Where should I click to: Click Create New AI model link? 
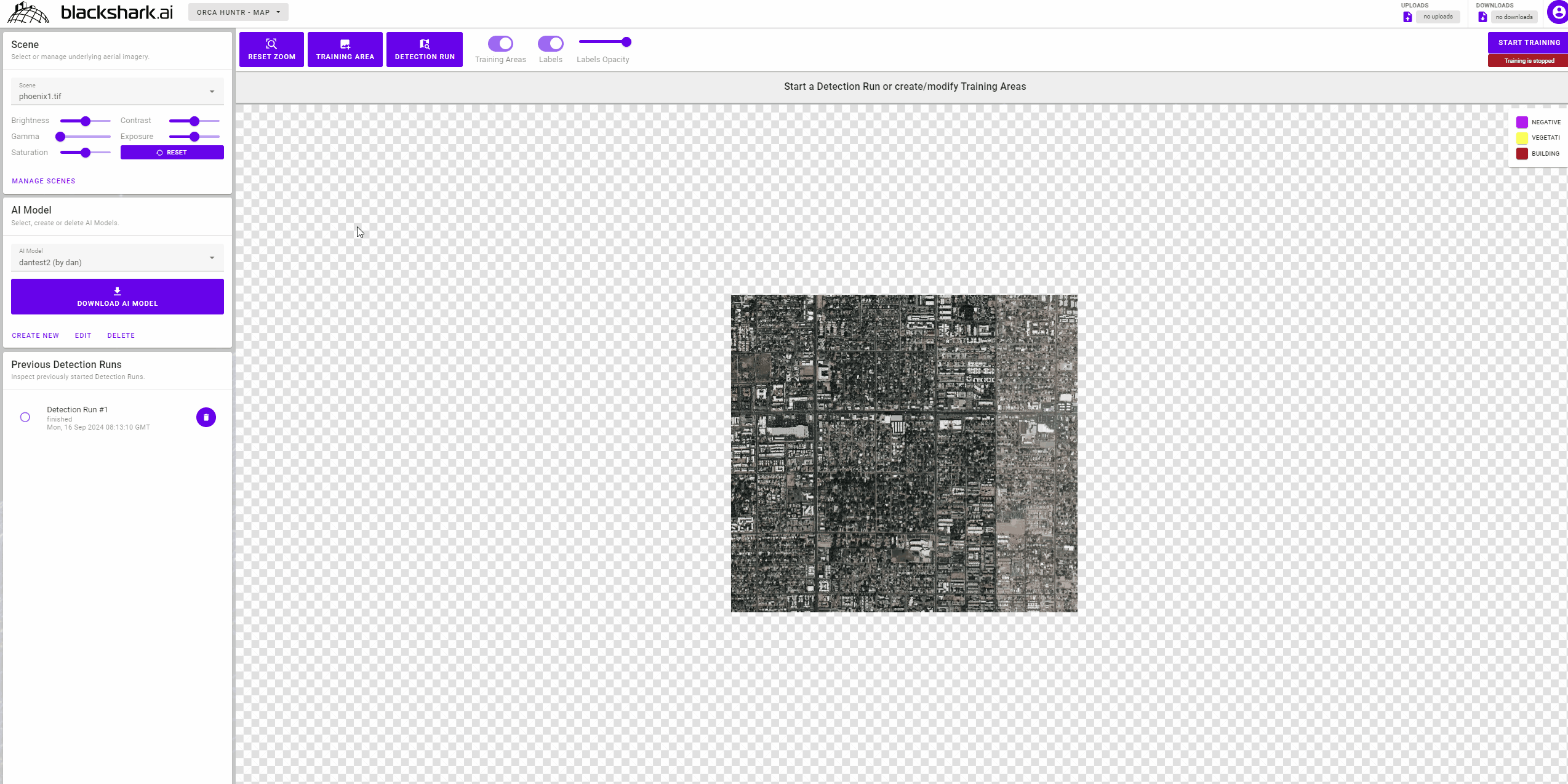coord(36,335)
